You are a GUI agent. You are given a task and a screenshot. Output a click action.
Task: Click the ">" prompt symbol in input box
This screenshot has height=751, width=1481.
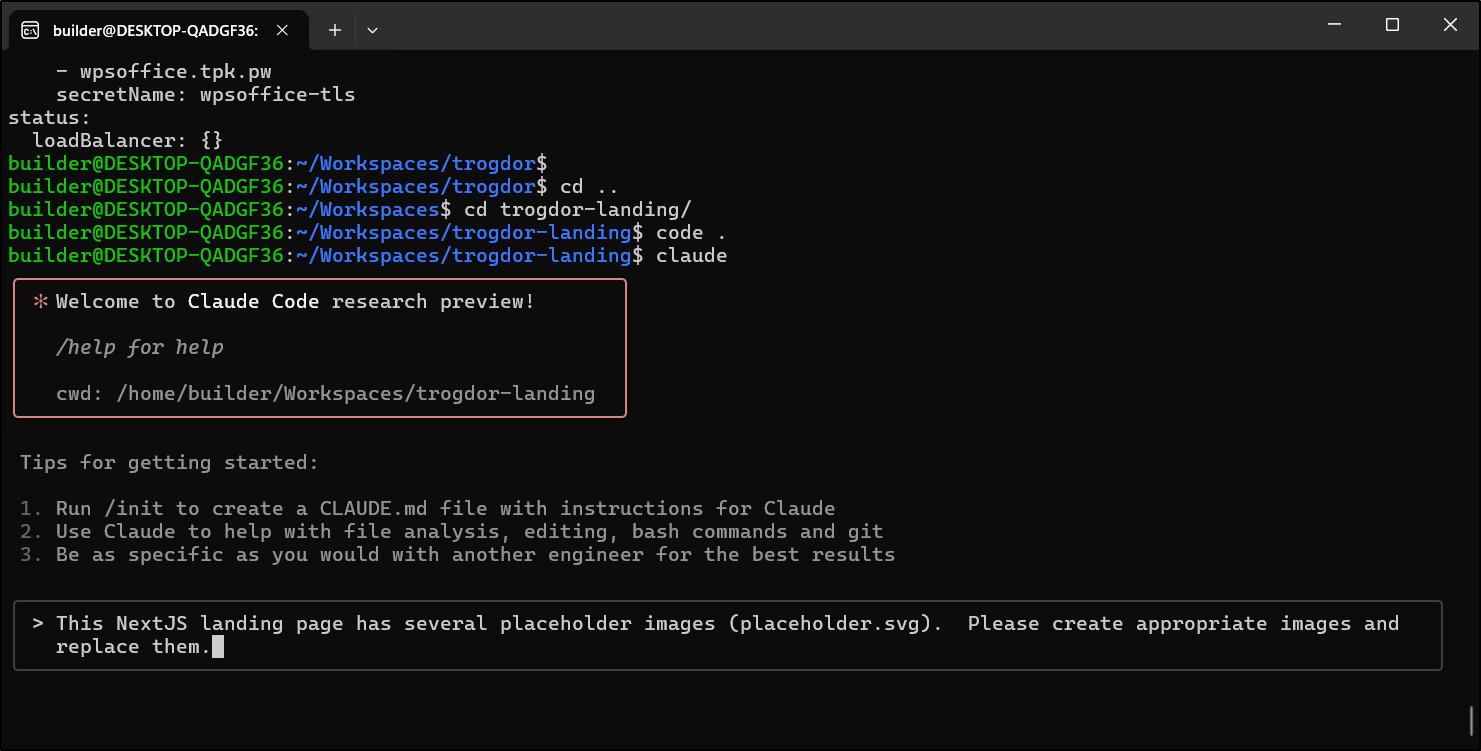coord(38,624)
